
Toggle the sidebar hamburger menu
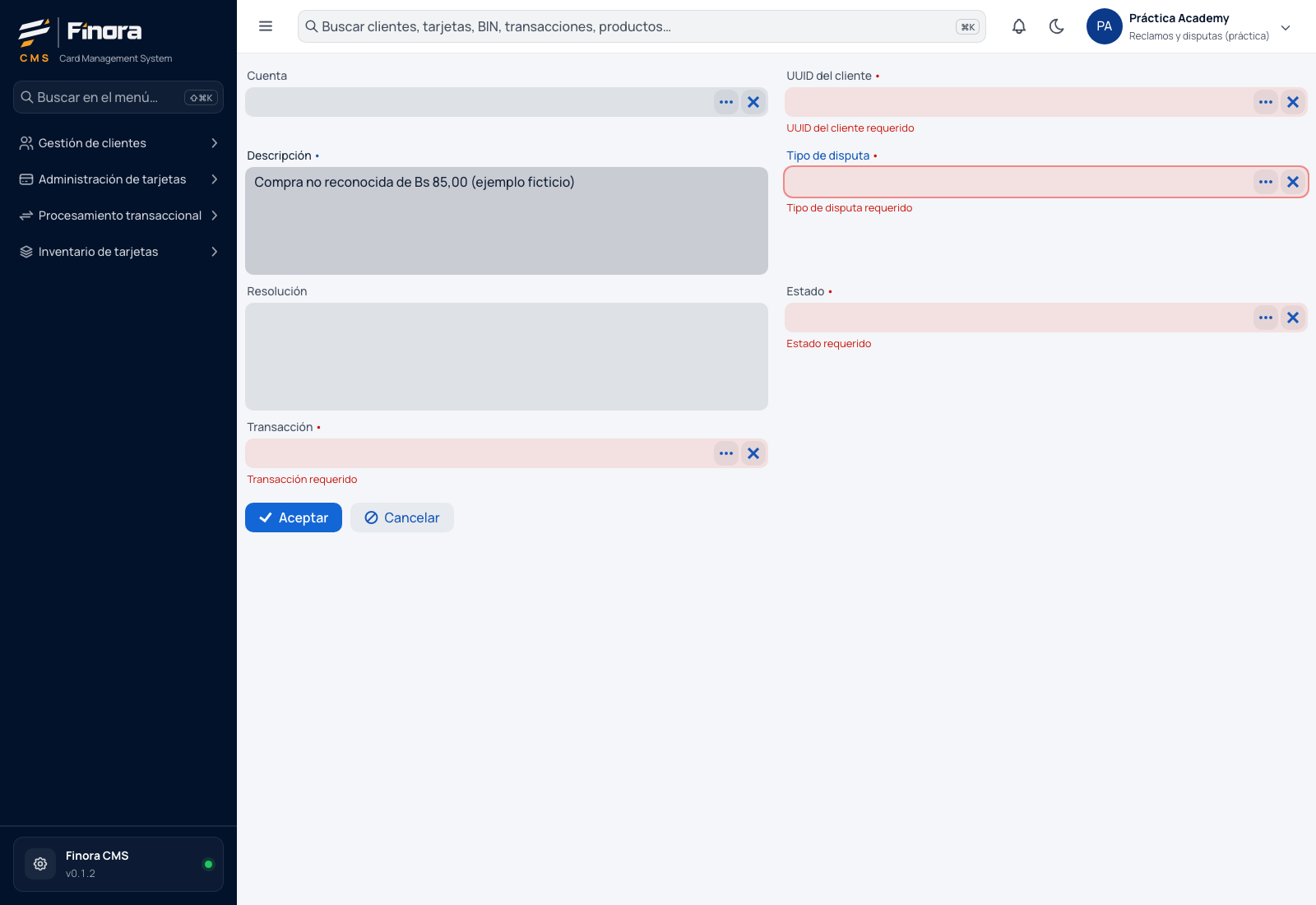(x=266, y=26)
